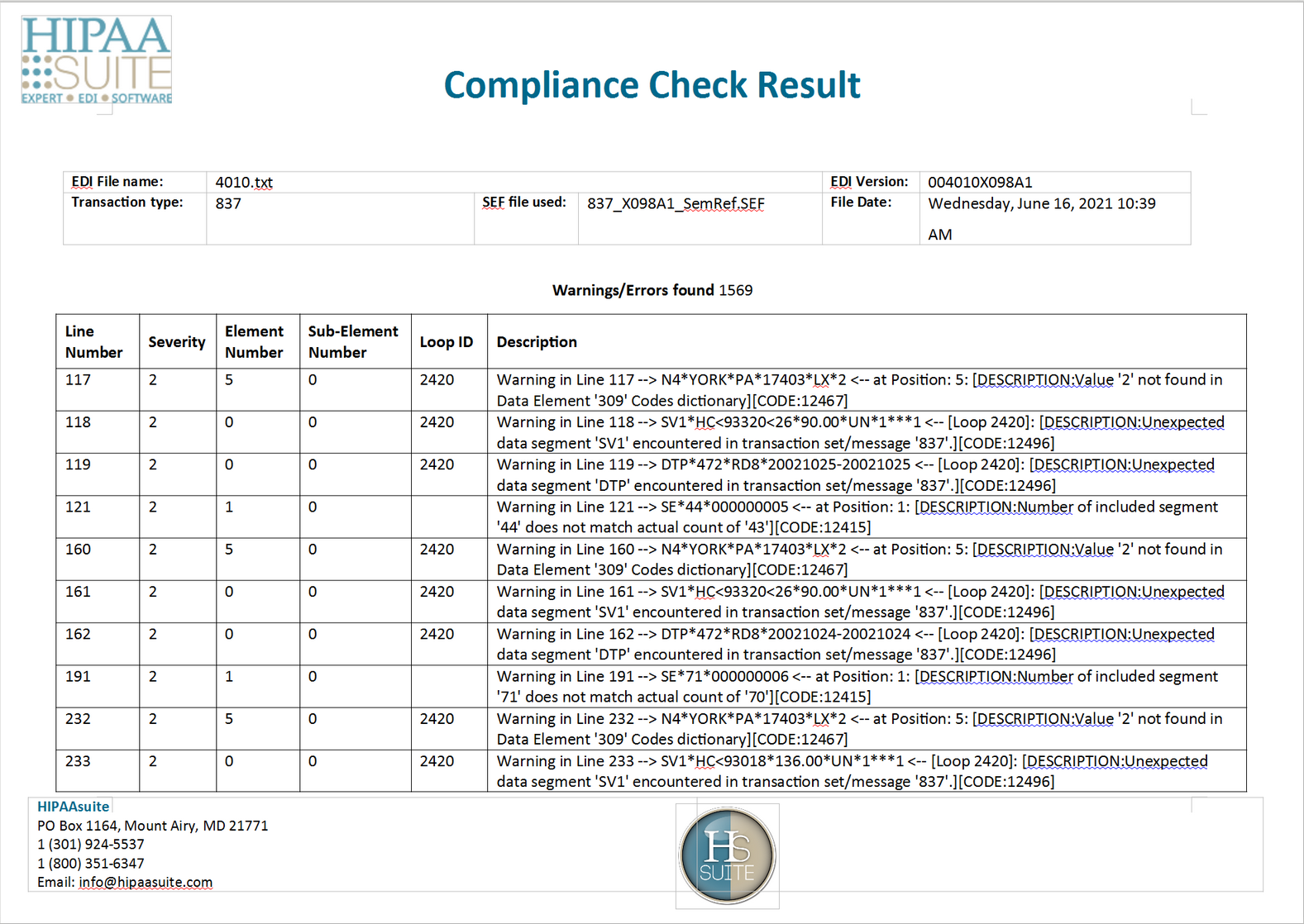Select line number 117 cell
Screen dimensions: 1304x924
(x=79, y=380)
